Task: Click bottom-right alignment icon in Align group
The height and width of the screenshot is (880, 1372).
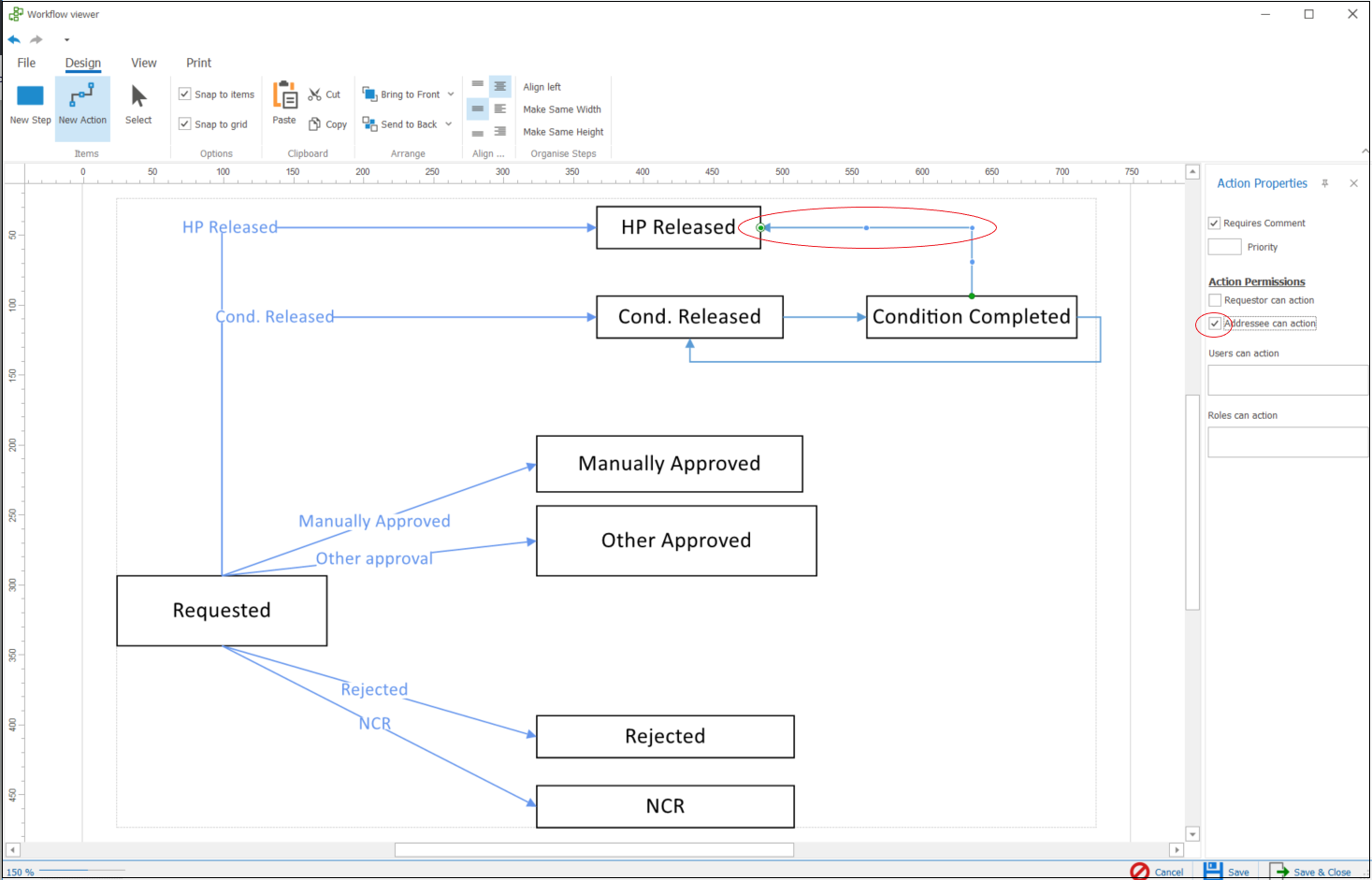Action: pyautogui.click(x=500, y=133)
